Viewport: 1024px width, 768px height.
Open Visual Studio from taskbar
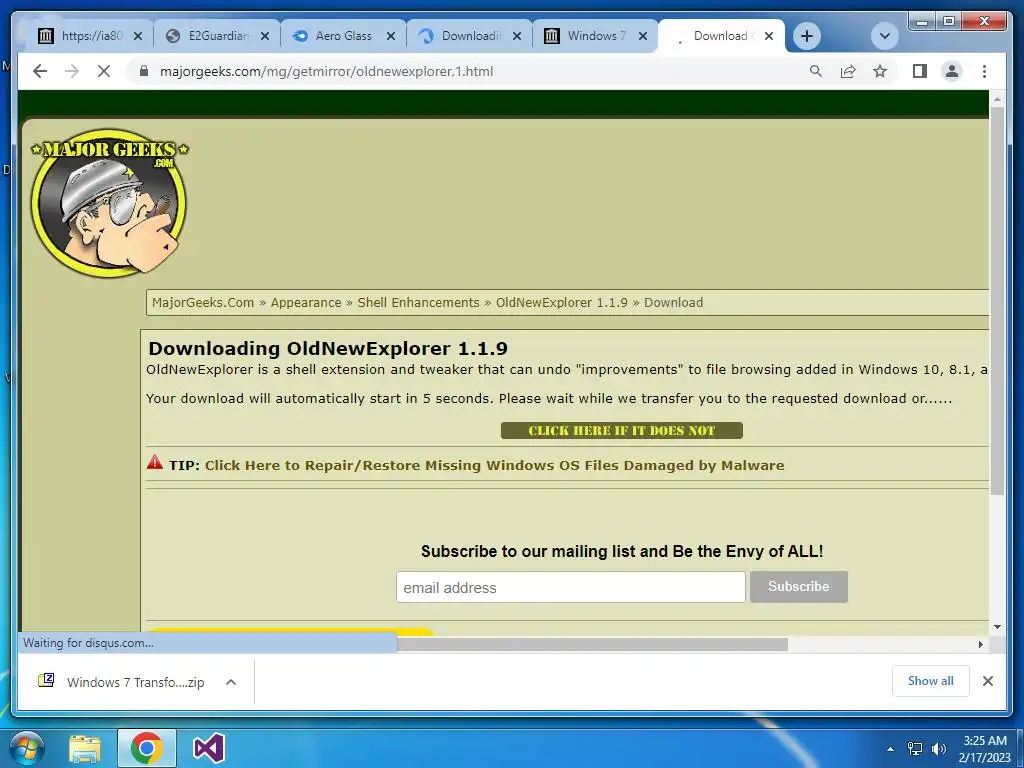pos(209,748)
